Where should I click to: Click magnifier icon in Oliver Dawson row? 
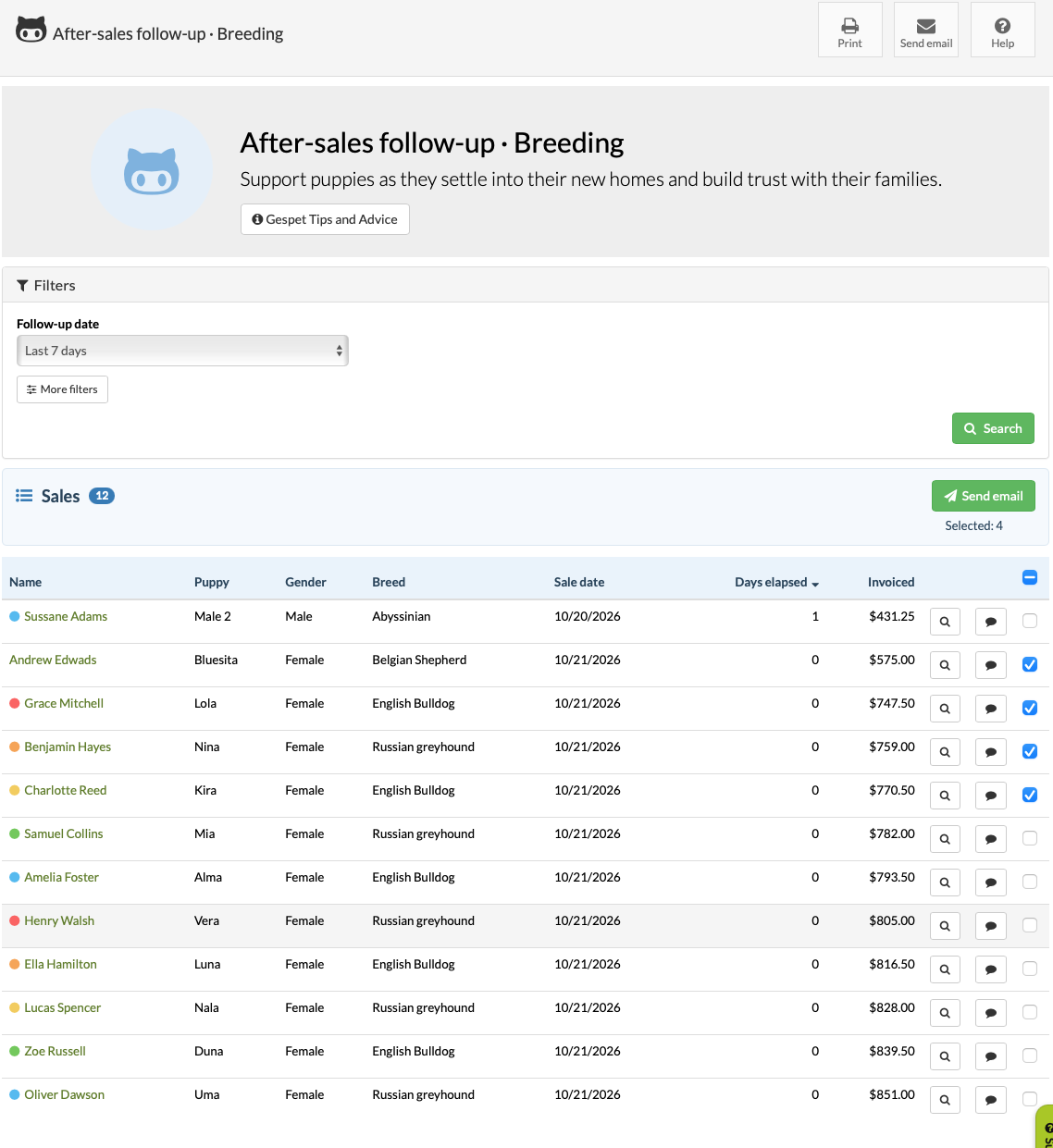point(945,1100)
